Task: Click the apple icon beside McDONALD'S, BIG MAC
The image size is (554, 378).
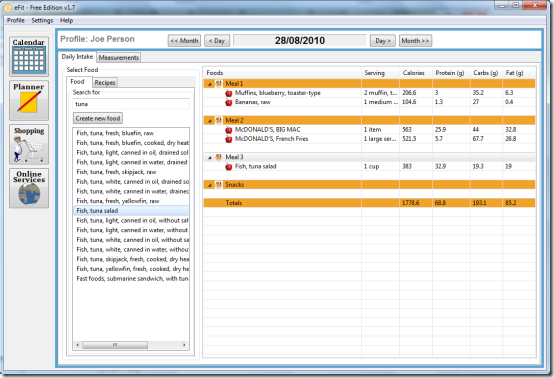Action: 229,130
